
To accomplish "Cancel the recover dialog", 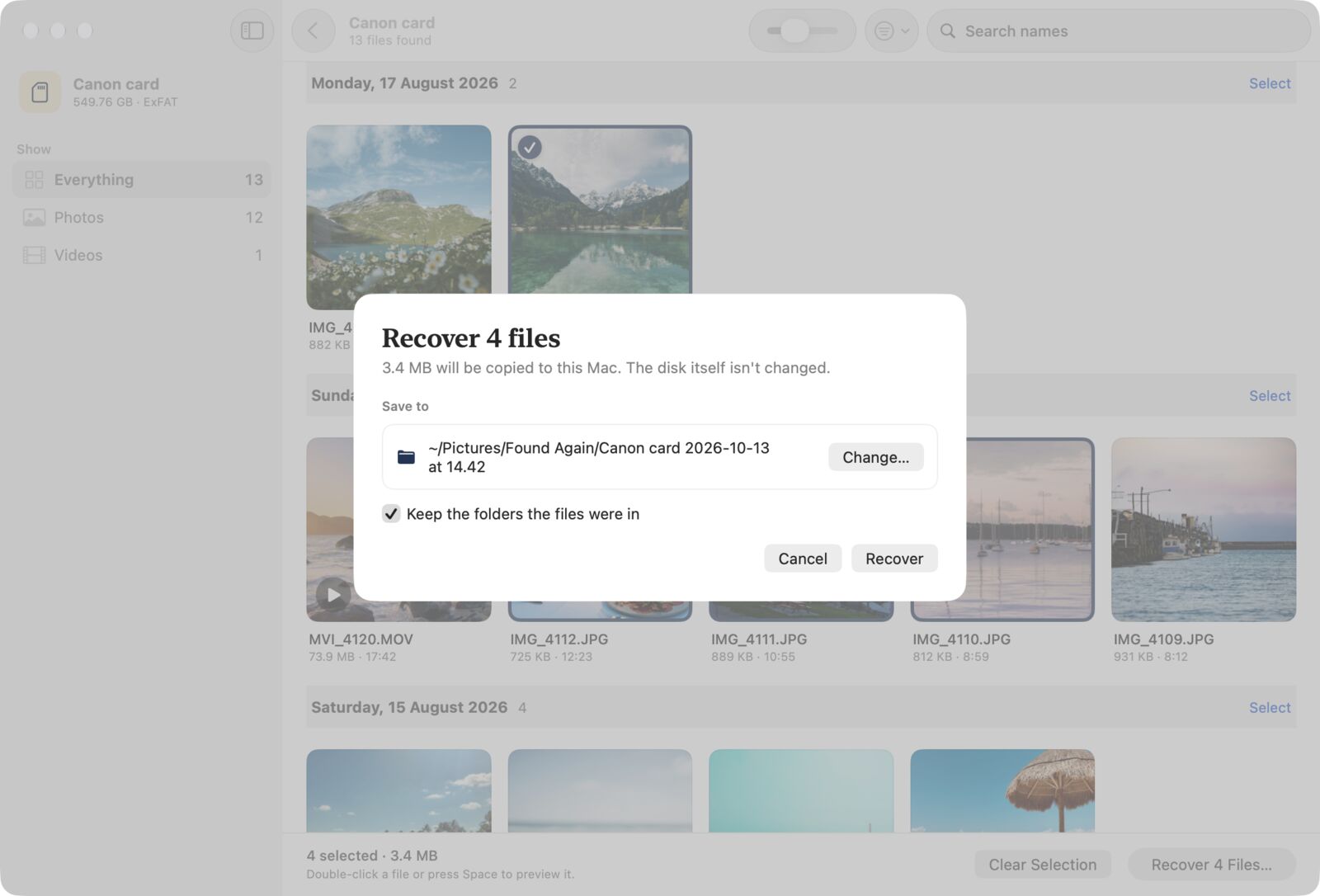I will (802, 559).
